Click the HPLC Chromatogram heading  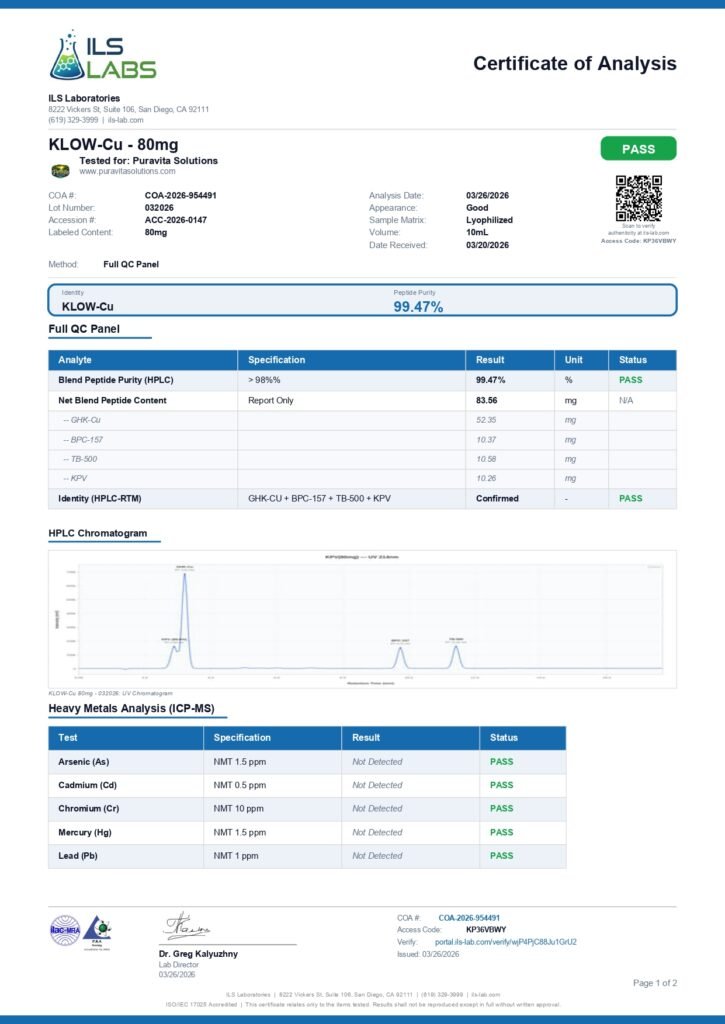[97, 533]
